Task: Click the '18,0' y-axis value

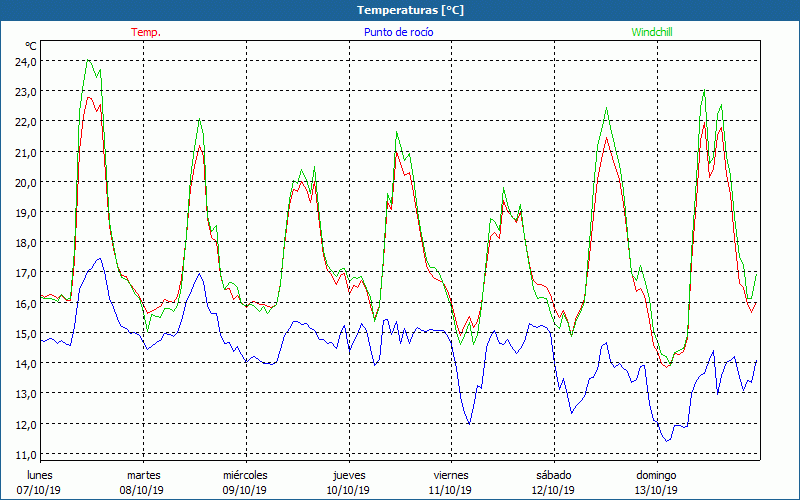Action: coord(26,243)
